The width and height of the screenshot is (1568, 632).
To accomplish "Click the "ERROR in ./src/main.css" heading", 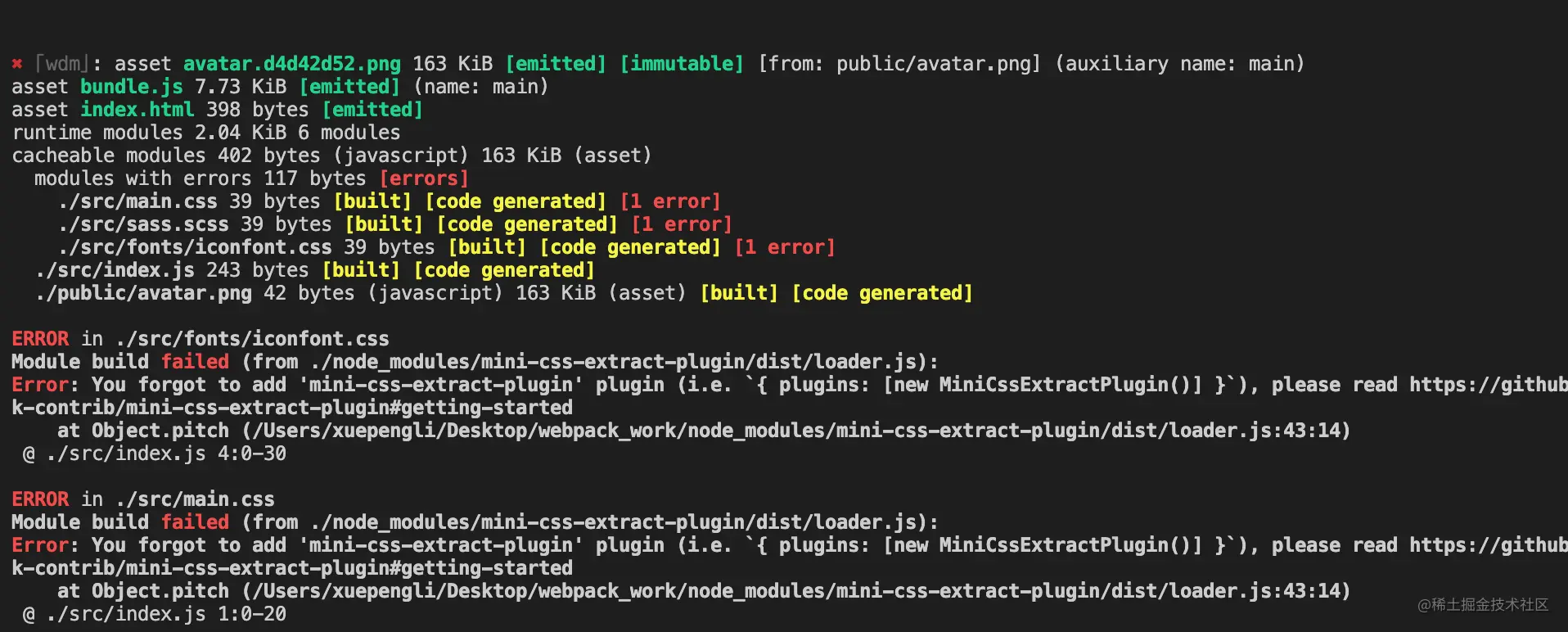I will [x=142, y=499].
